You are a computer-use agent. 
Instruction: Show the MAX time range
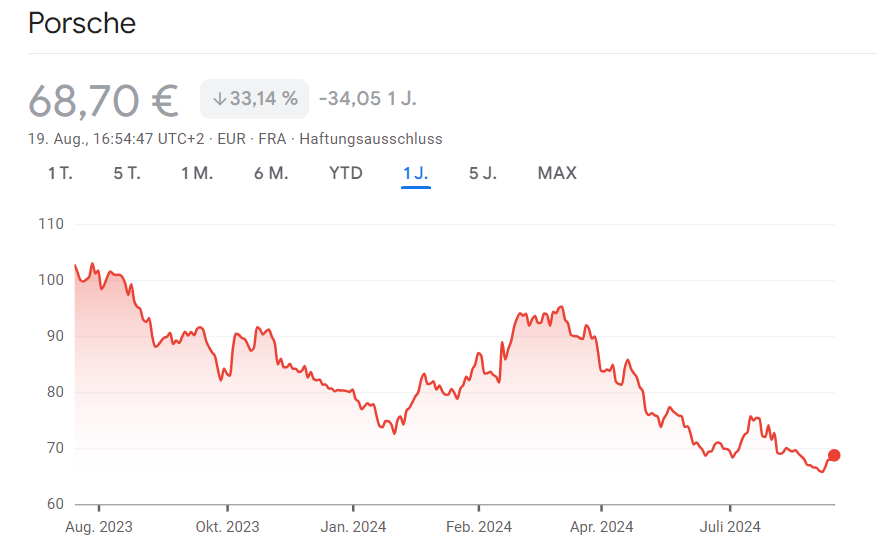coord(557,173)
